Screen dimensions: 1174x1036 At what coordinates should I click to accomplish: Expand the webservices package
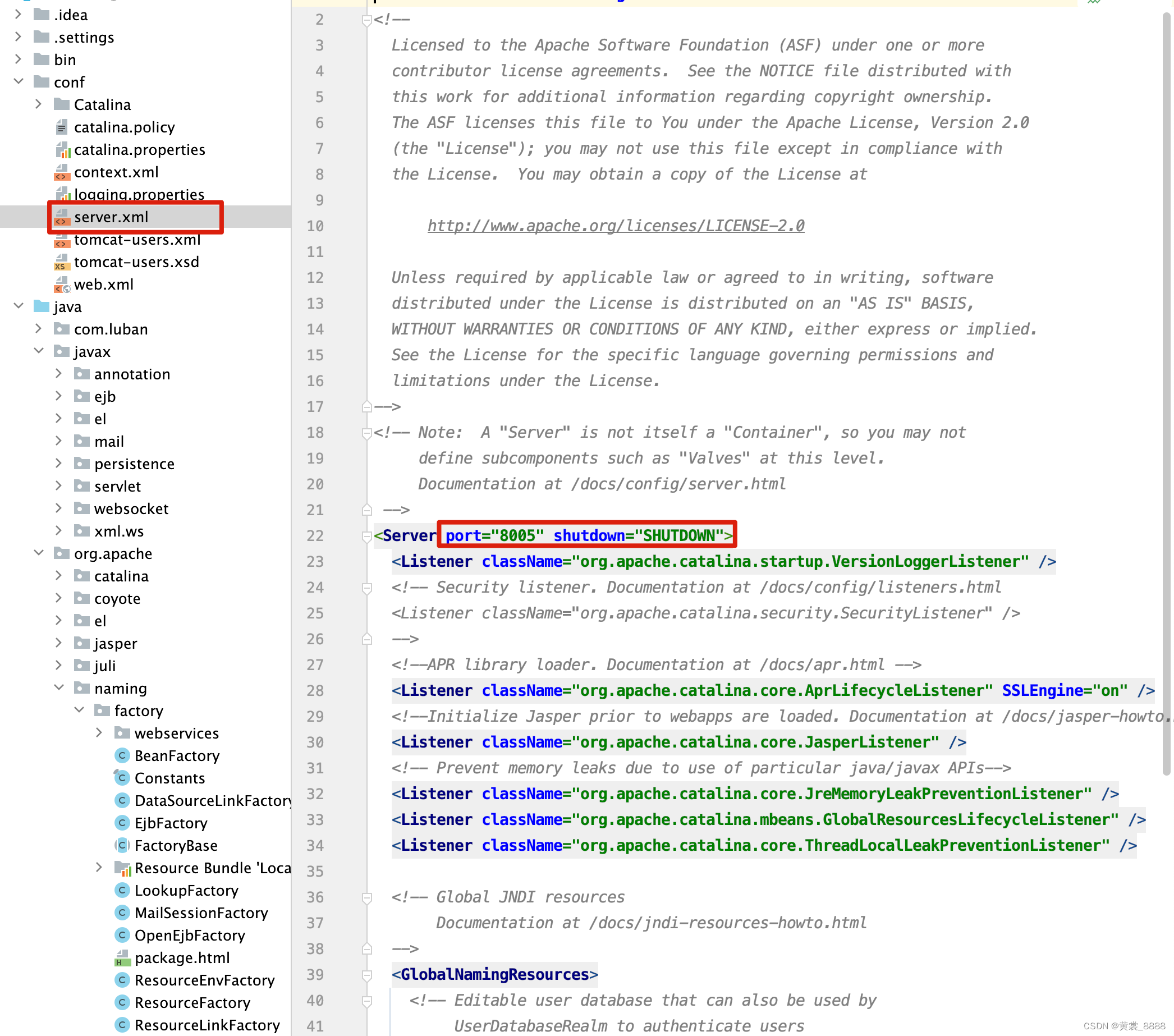click(x=99, y=733)
